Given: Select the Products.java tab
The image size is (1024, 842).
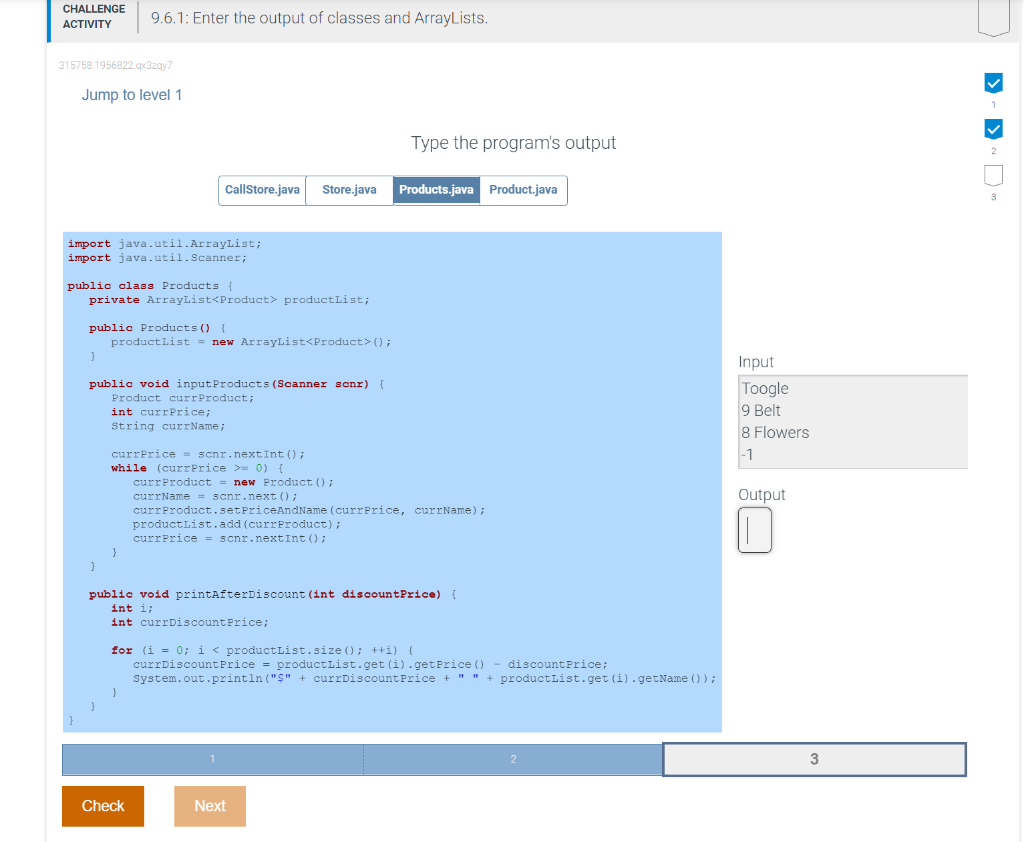Looking at the screenshot, I should 436,190.
